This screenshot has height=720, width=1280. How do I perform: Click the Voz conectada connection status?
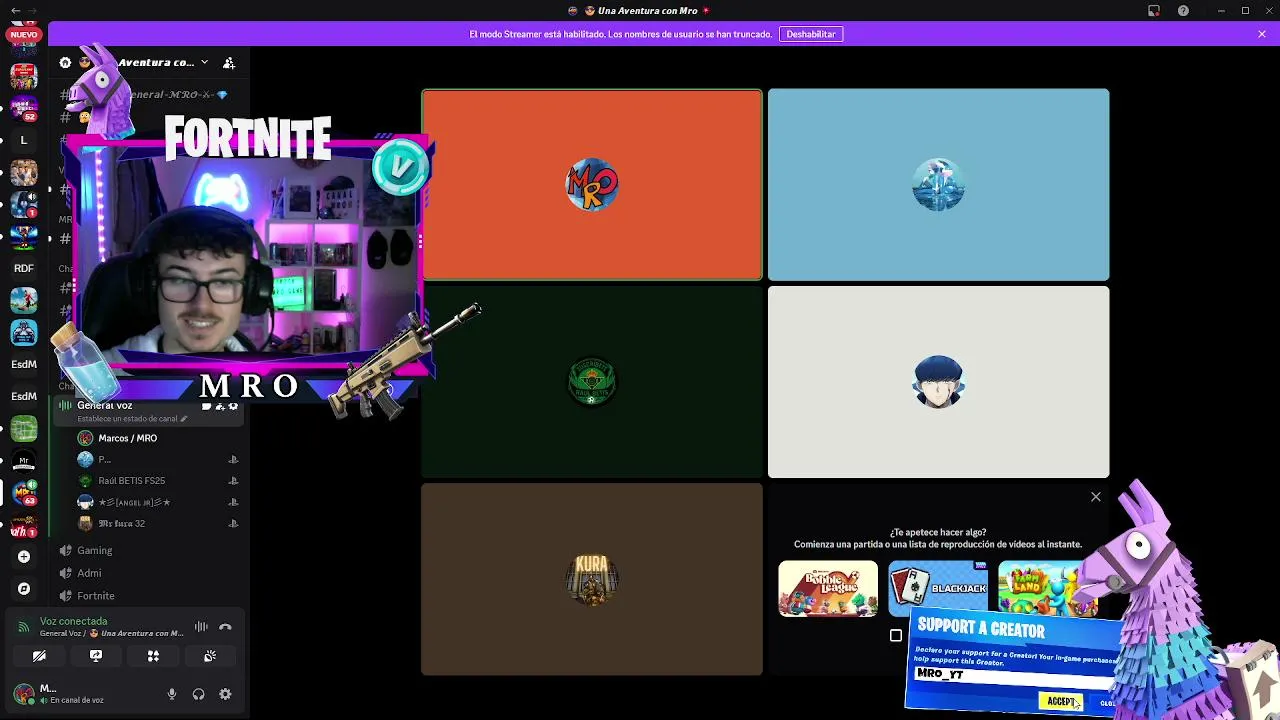pos(73,621)
